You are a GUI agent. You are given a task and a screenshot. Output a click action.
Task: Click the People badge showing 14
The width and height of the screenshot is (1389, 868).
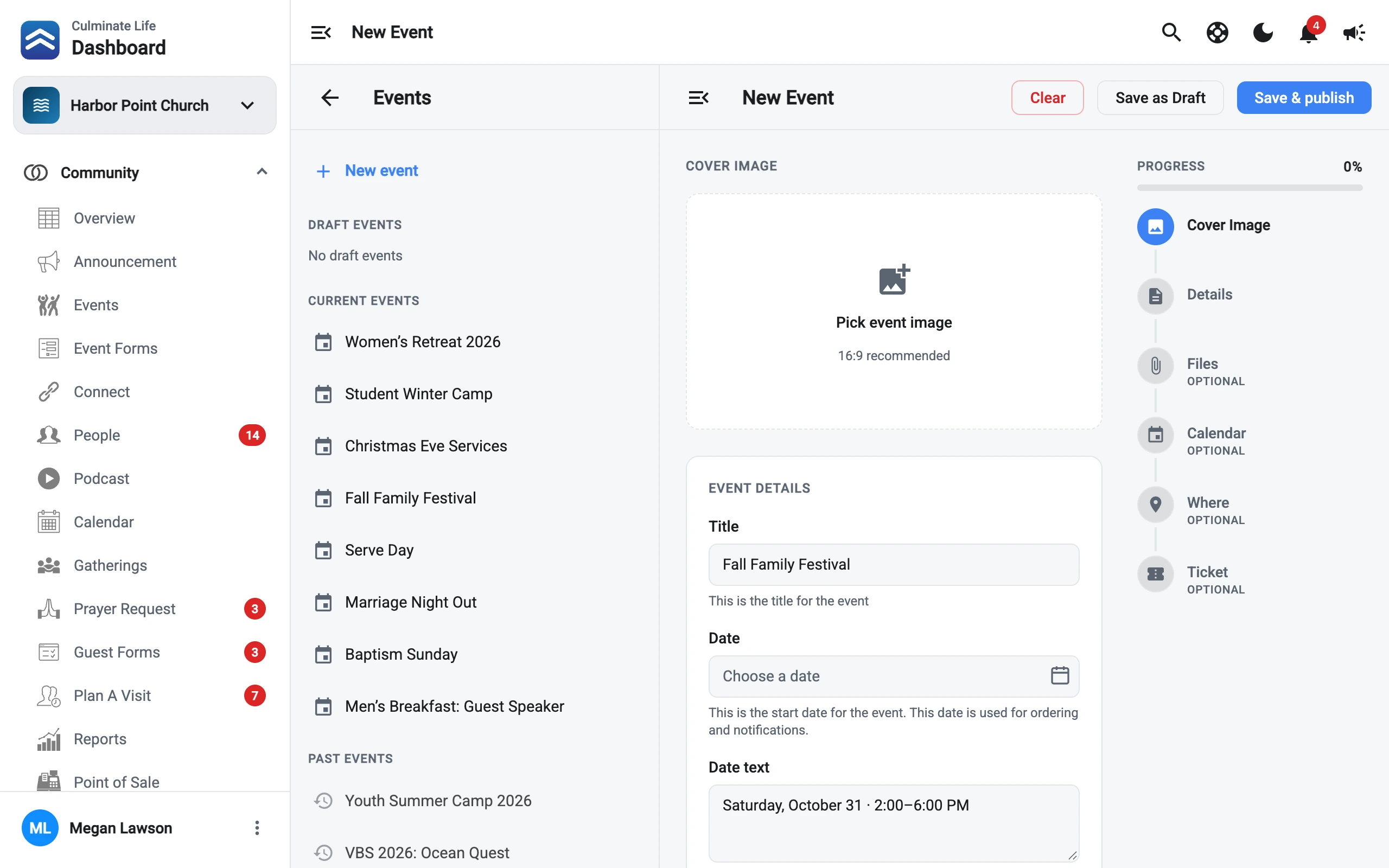pyautogui.click(x=252, y=435)
